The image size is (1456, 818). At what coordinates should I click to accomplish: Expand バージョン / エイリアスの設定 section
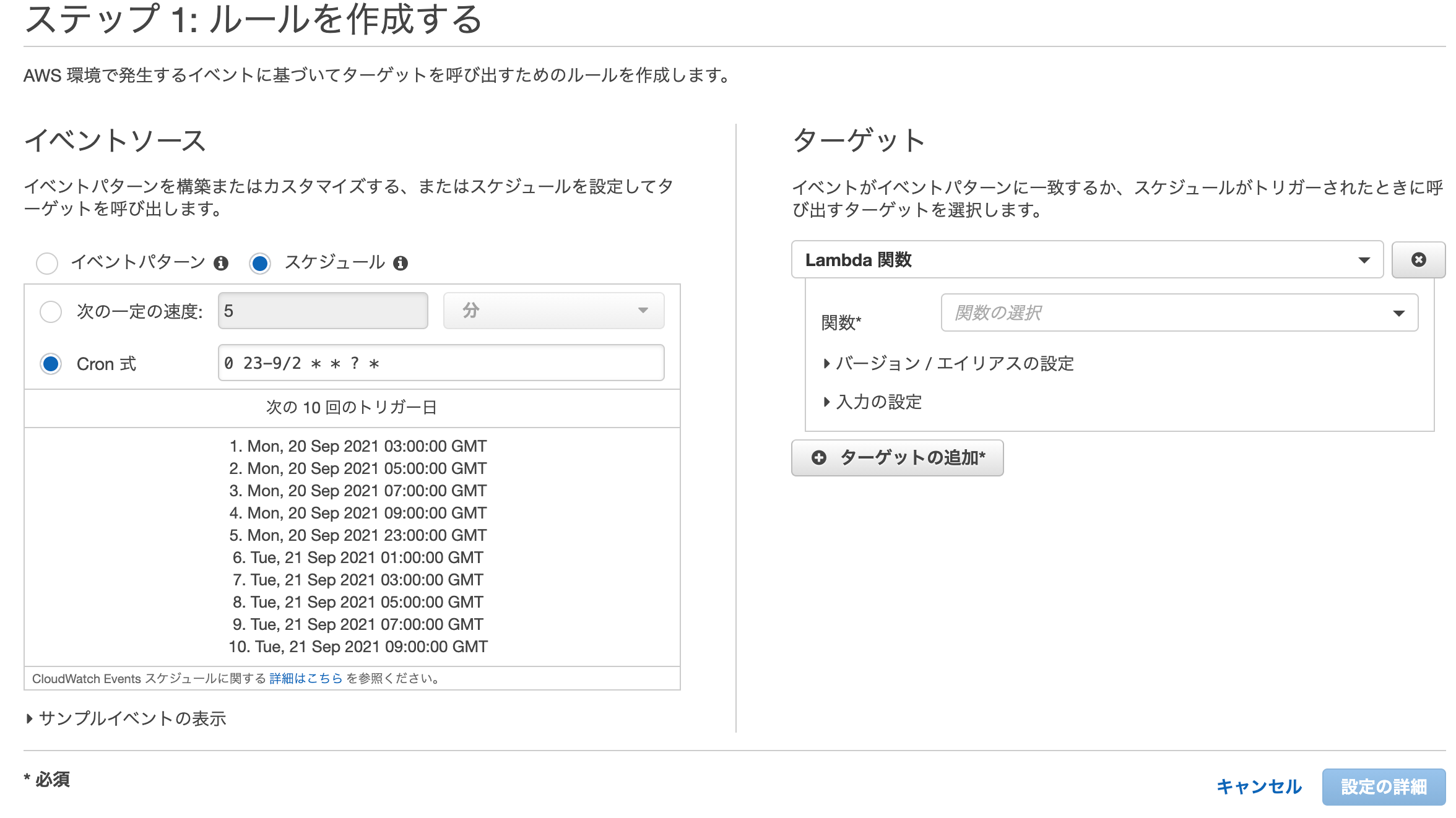(x=950, y=364)
